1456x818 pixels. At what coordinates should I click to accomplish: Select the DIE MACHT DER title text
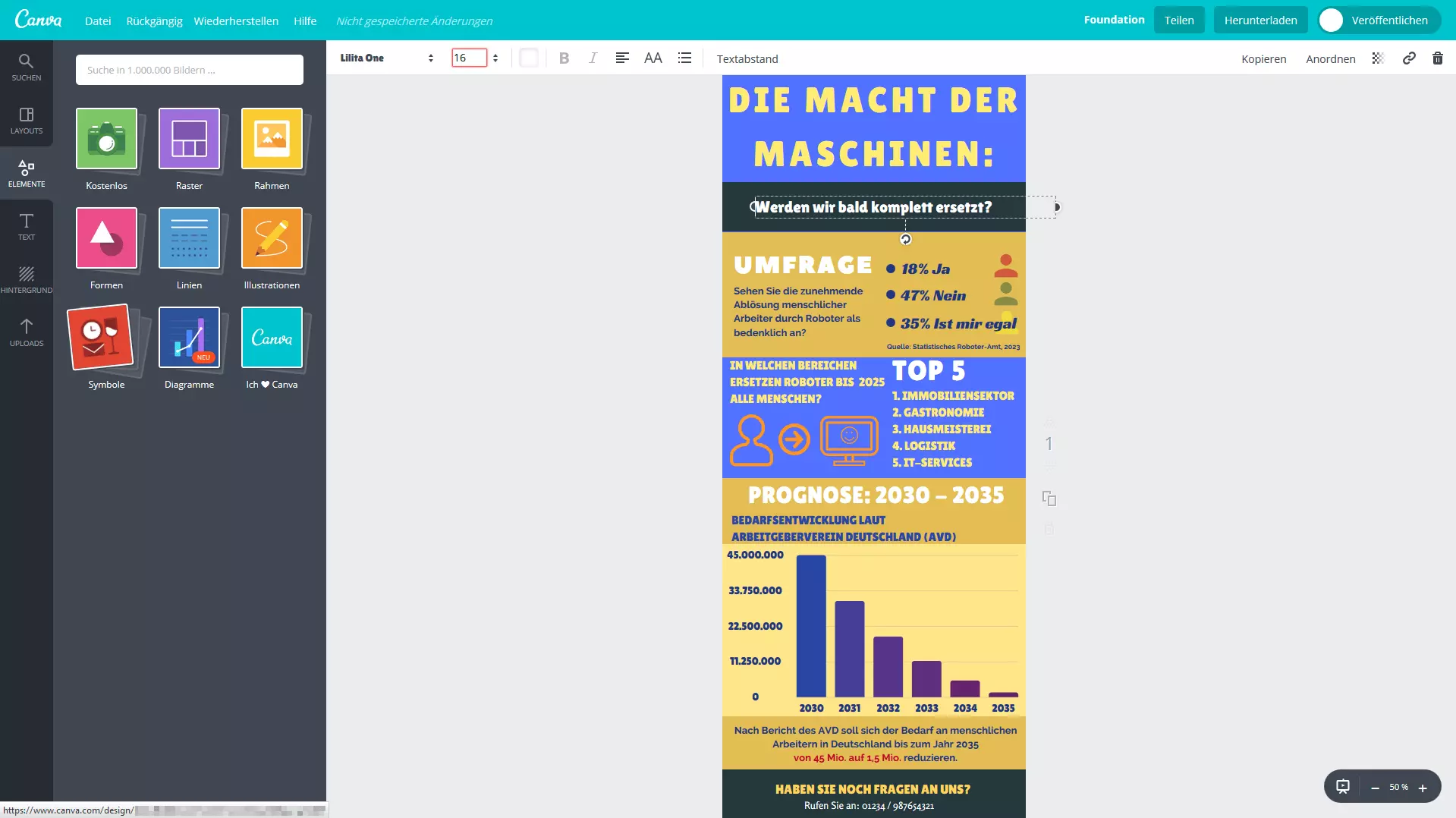point(873,101)
